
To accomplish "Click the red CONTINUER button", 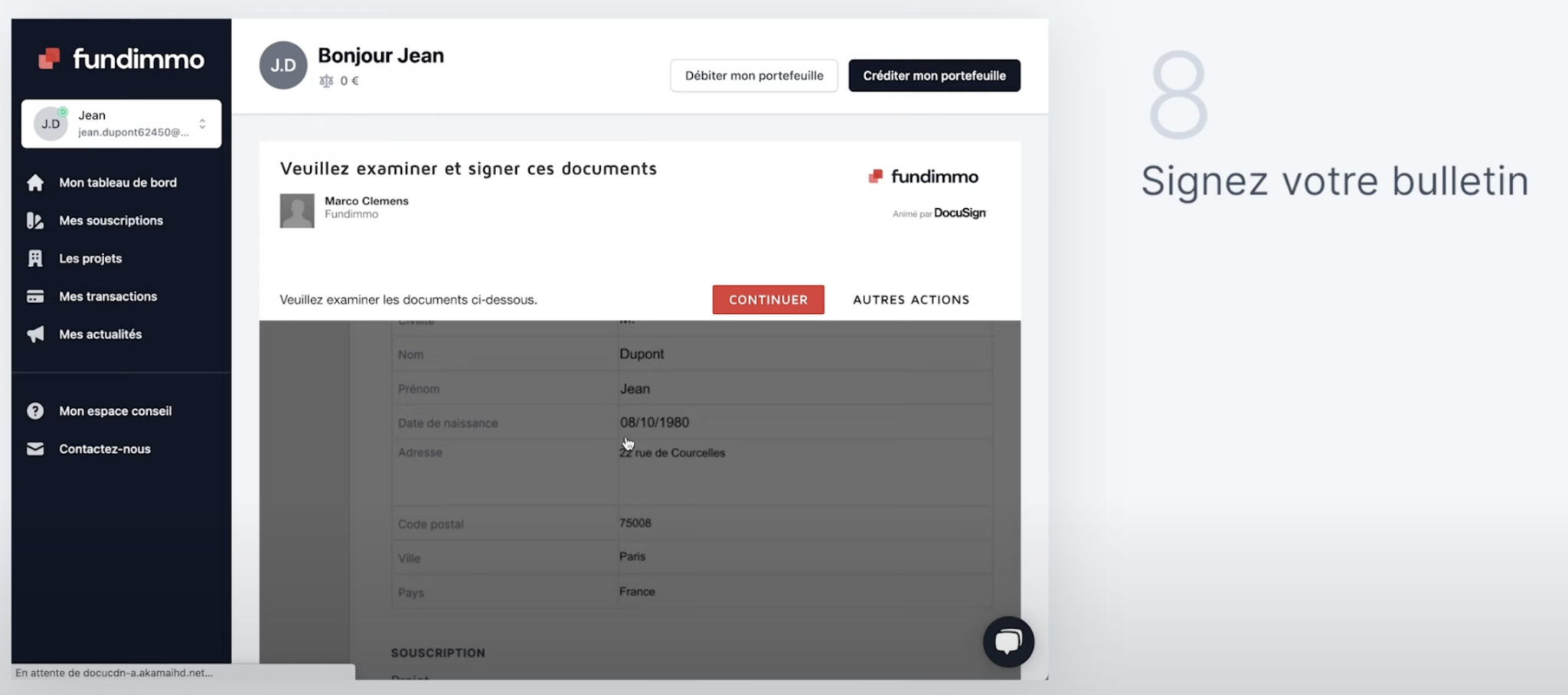I will 768,299.
